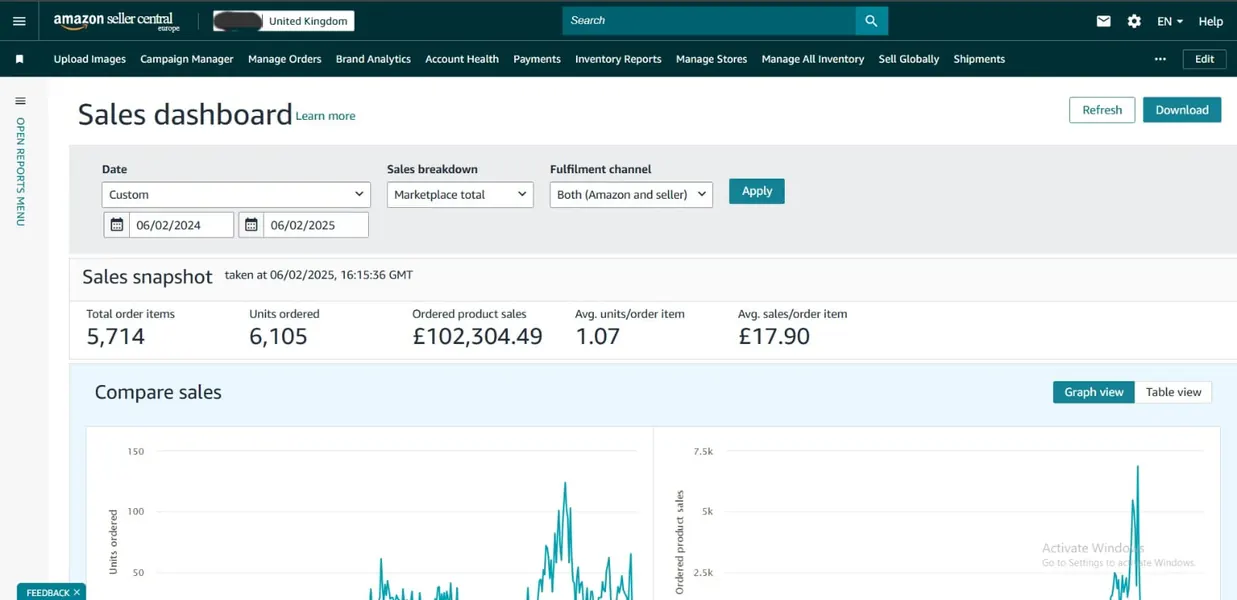
Task: Open the three-dot more options menu
Action: 1160,59
